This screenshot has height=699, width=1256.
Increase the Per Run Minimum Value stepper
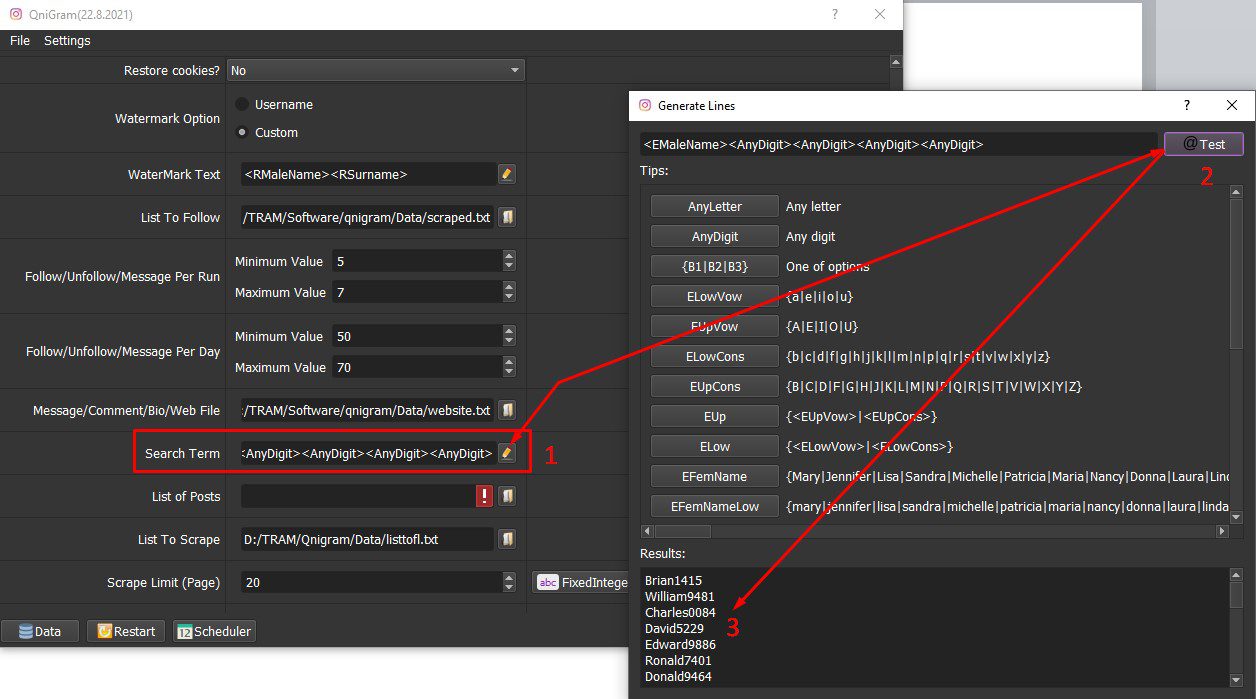tap(509, 256)
